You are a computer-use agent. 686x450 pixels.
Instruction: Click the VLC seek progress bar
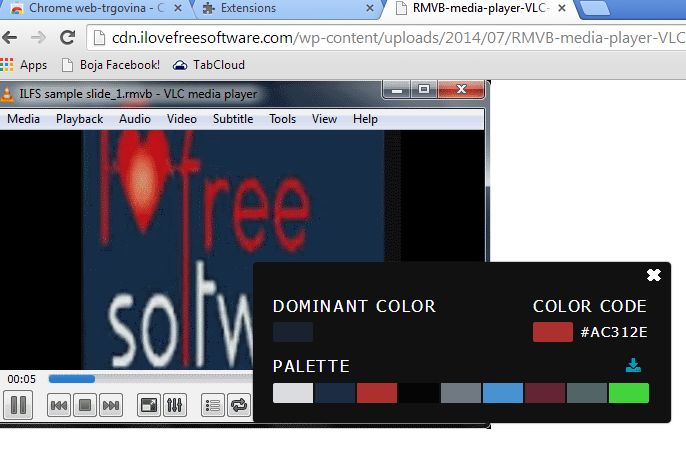pyautogui.click(x=150, y=379)
